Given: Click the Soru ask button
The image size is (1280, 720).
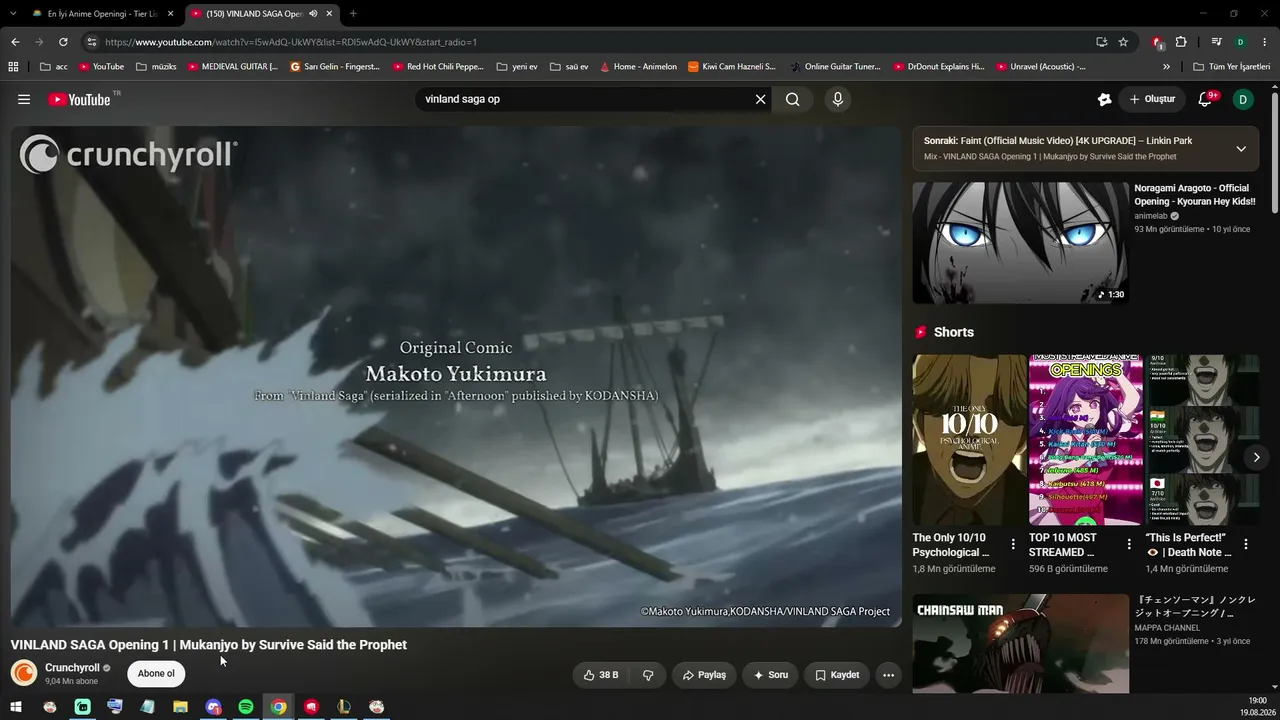Looking at the screenshot, I should (x=771, y=675).
